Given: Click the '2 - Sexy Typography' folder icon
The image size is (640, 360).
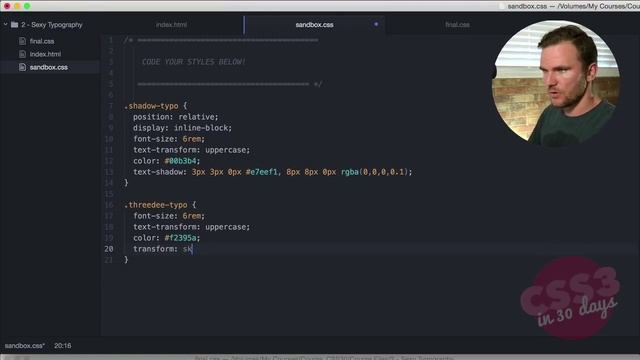Looking at the screenshot, I should pyautogui.click(x=15, y=24).
